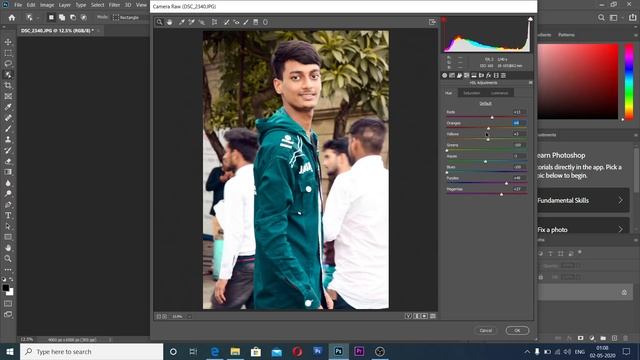Image resolution: width=640 pixels, height=360 pixels.
Task: Click the Fundamental Skills card
Action: tap(583, 200)
